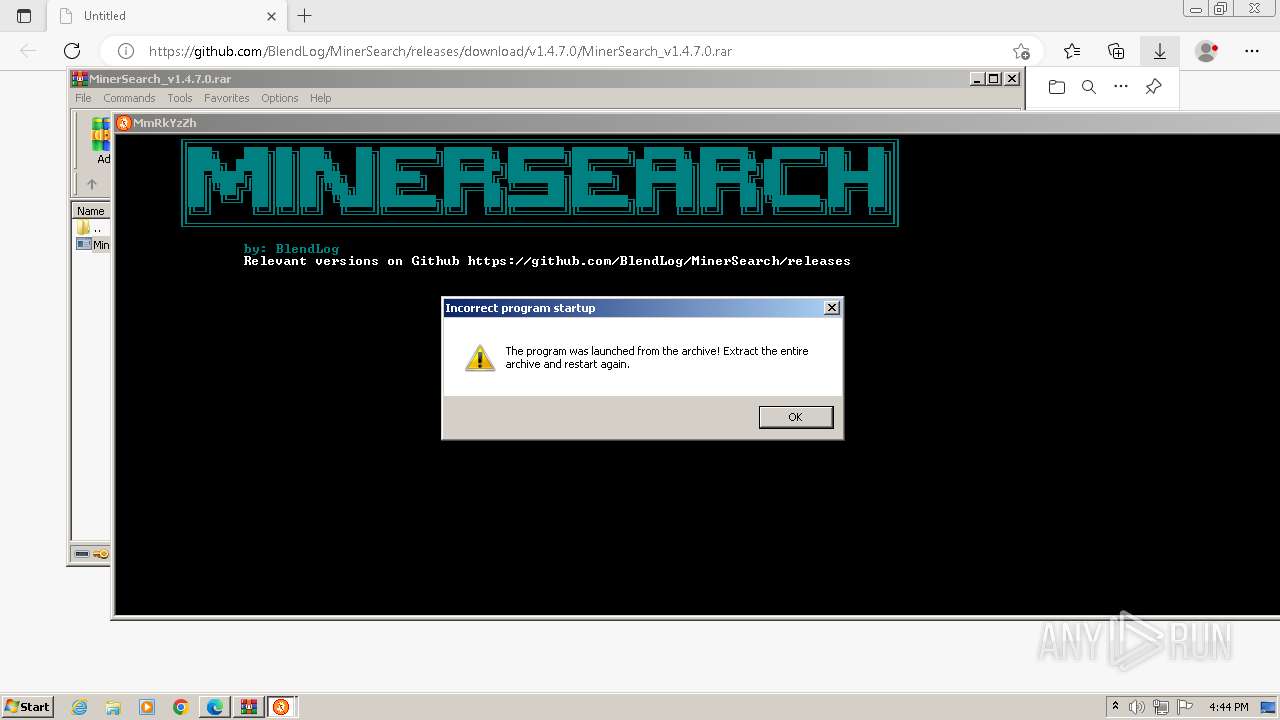
Task: Switch to WinRAR taskbar button
Action: pos(248,707)
